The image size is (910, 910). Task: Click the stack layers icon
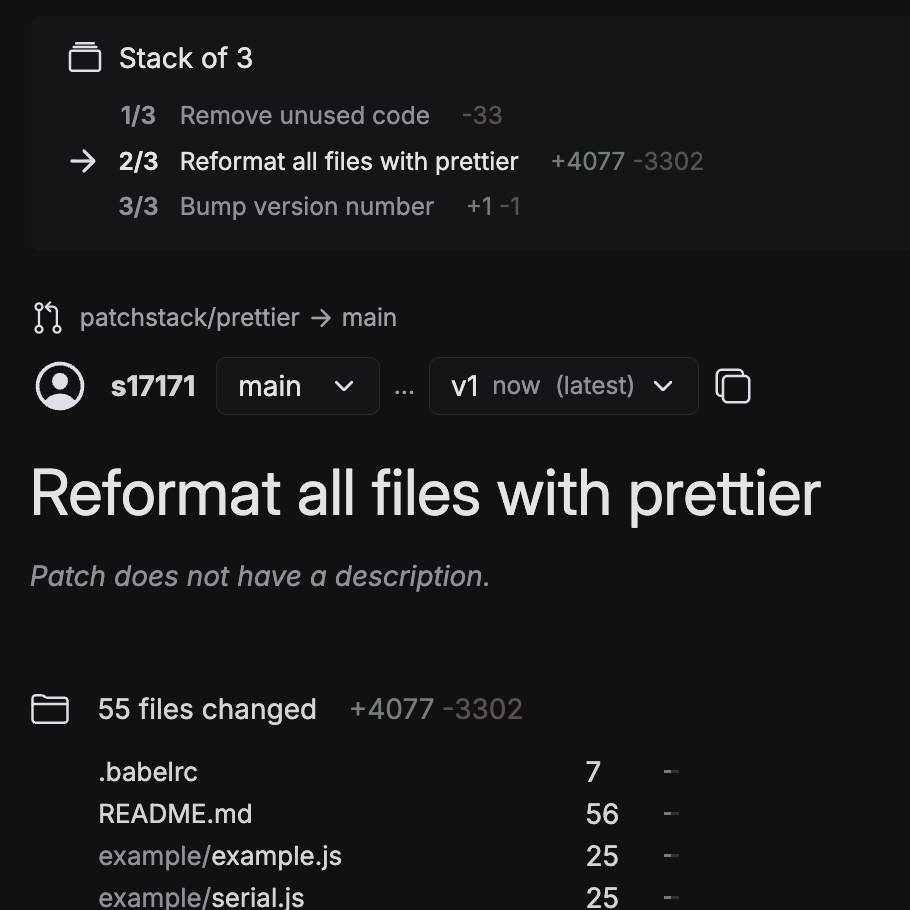tap(85, 58)
